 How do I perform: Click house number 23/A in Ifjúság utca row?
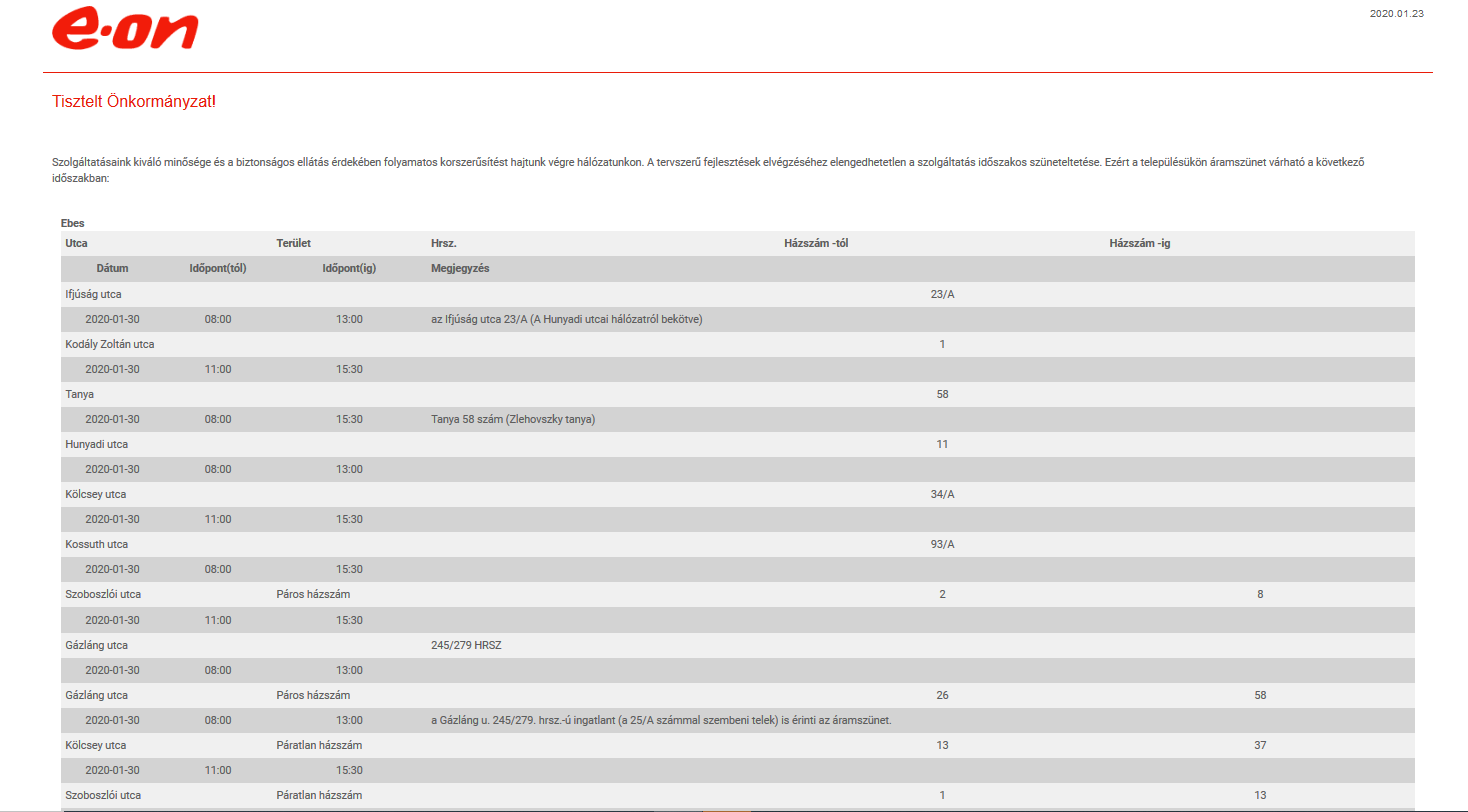click(x=943, y=294)
